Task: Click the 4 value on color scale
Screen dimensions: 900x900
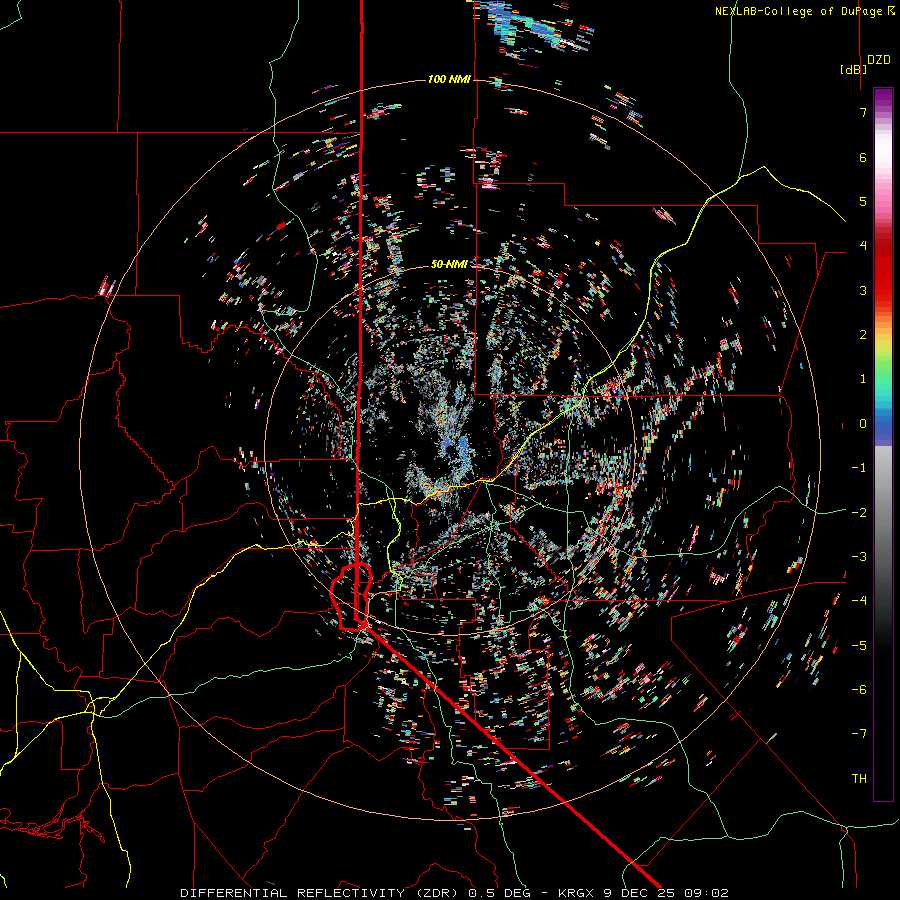Action: [x=863, y=246]
